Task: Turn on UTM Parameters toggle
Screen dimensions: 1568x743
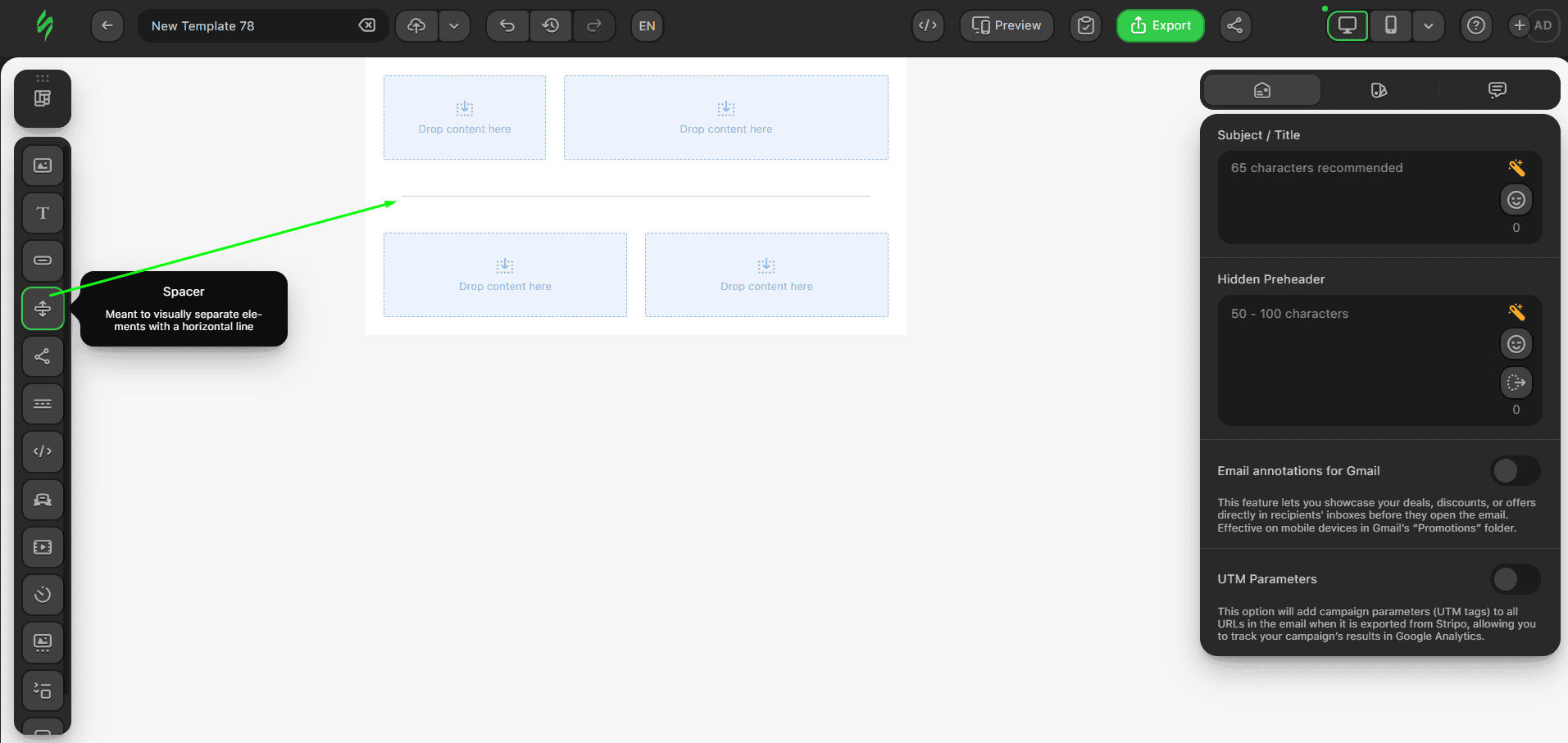Action: [x=1515, y=579]
